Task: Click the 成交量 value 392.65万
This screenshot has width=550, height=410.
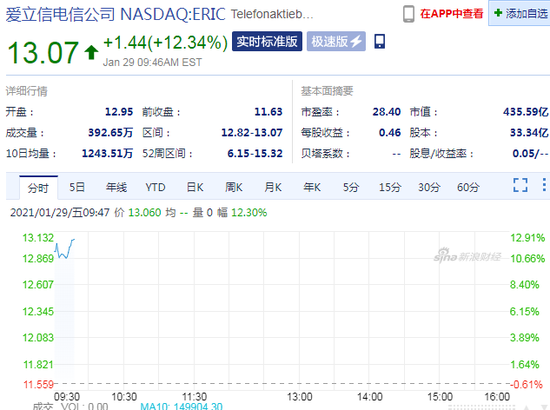Action: click(x=110, y=133)
